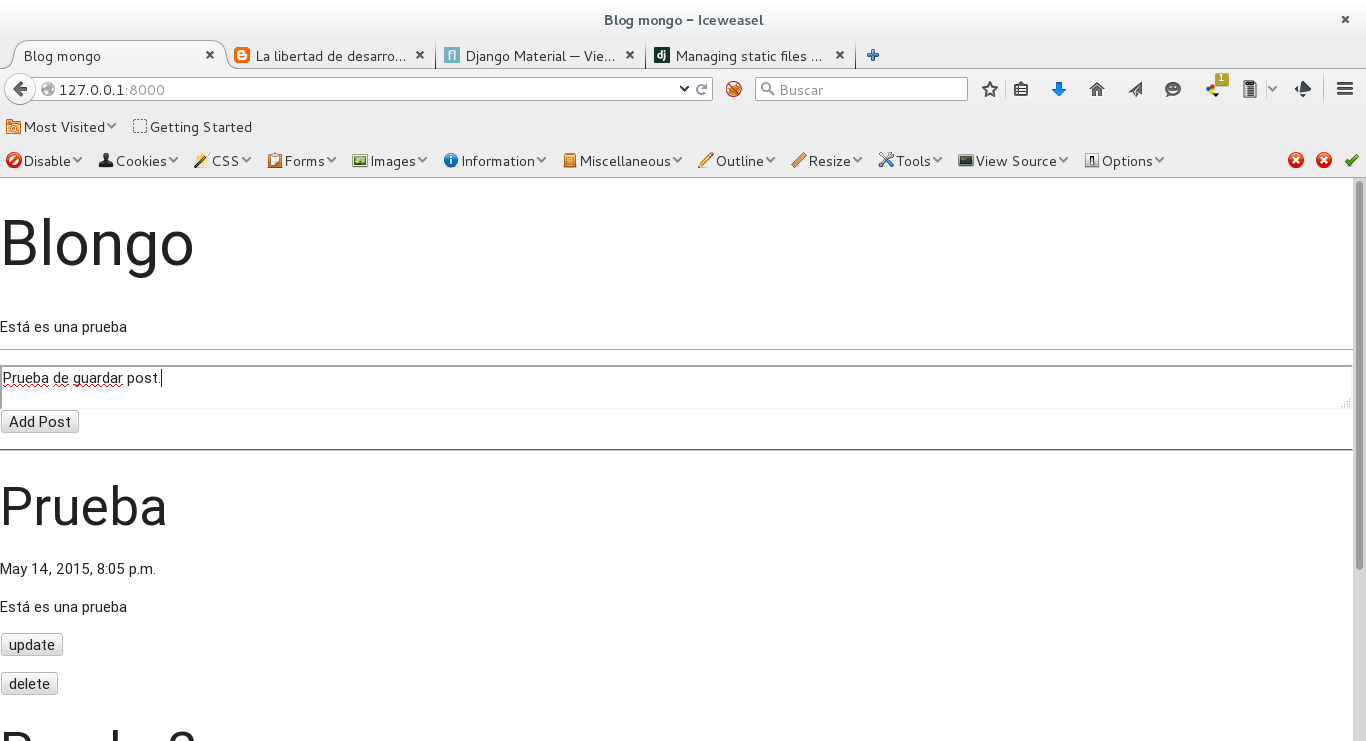Open the View Source dropdown

[x=1013, y=161]
